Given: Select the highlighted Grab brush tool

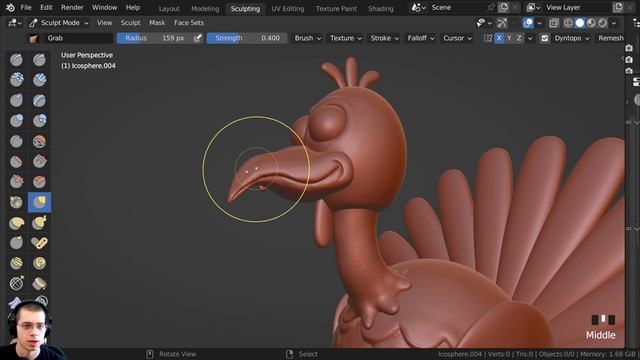Looking at the screenshot, I should [x=39, y=202].
